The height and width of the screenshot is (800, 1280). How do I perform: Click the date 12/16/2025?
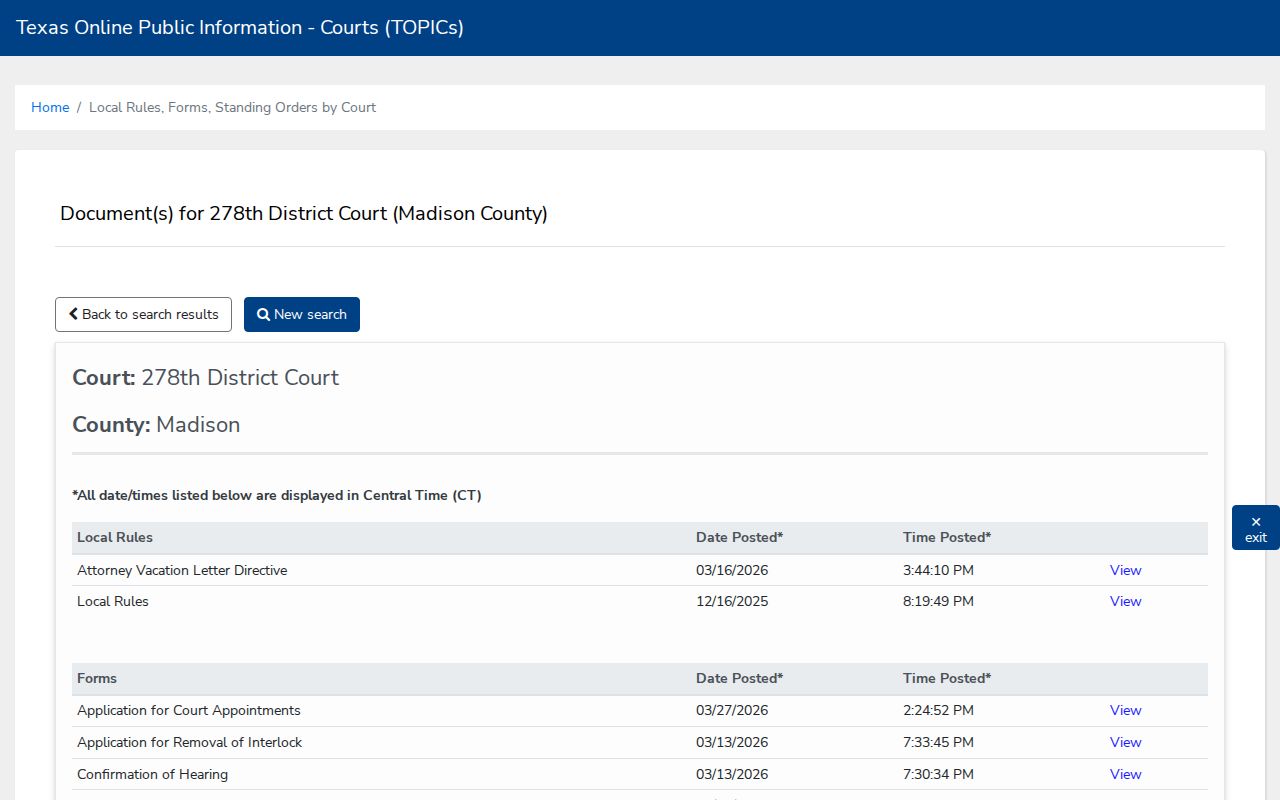tap(732, 601)
